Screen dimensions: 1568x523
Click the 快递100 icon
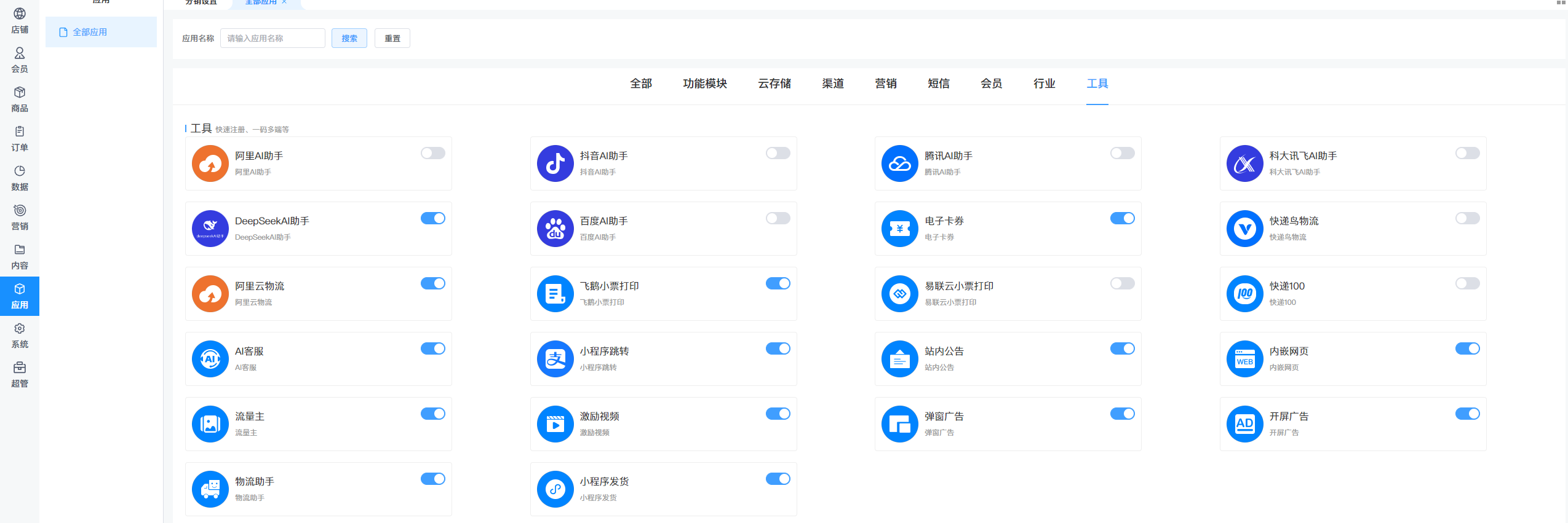click(1245, 294)
